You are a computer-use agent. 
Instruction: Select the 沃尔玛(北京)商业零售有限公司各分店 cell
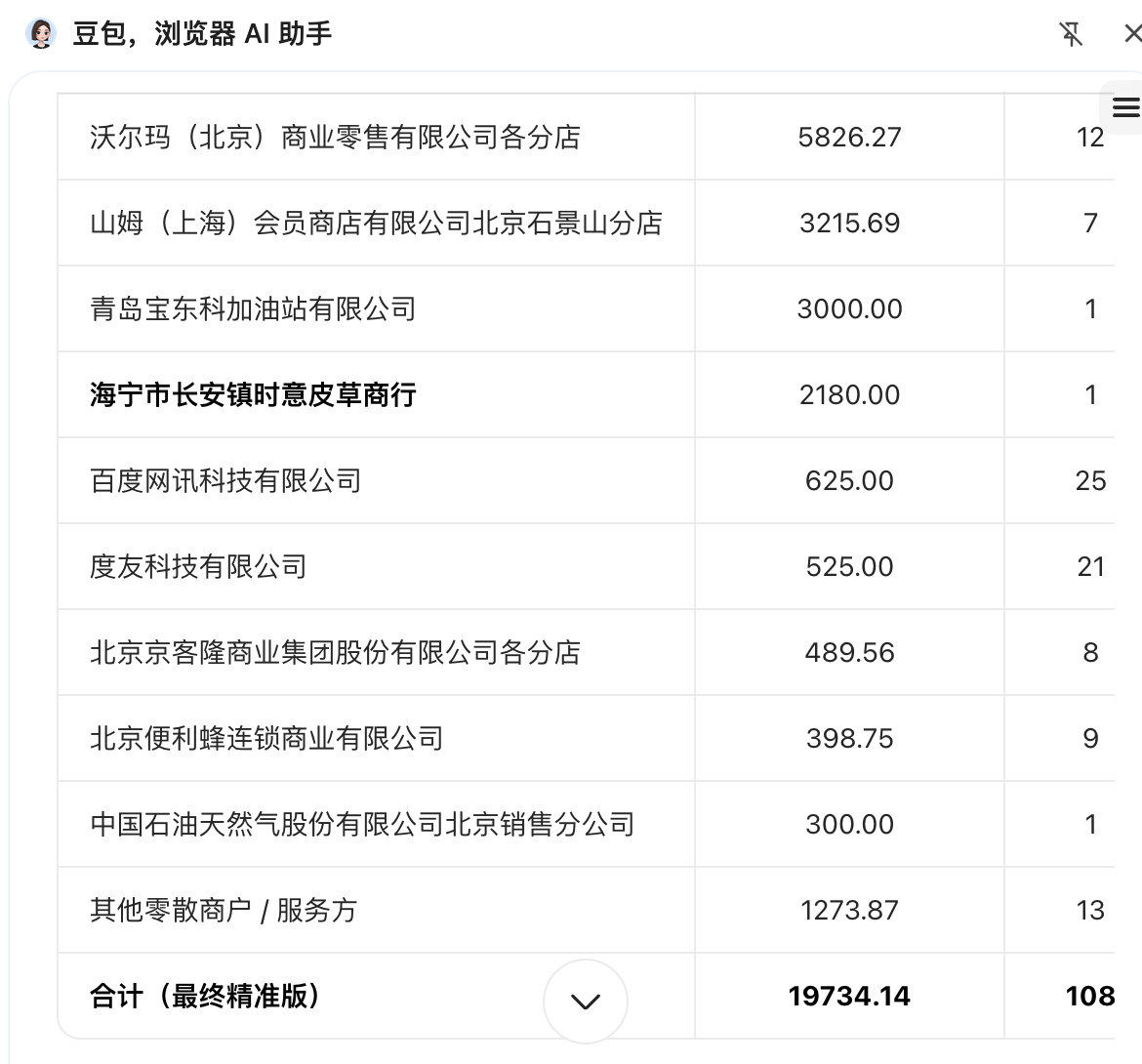pyautogui.click(x=335, y=138)
